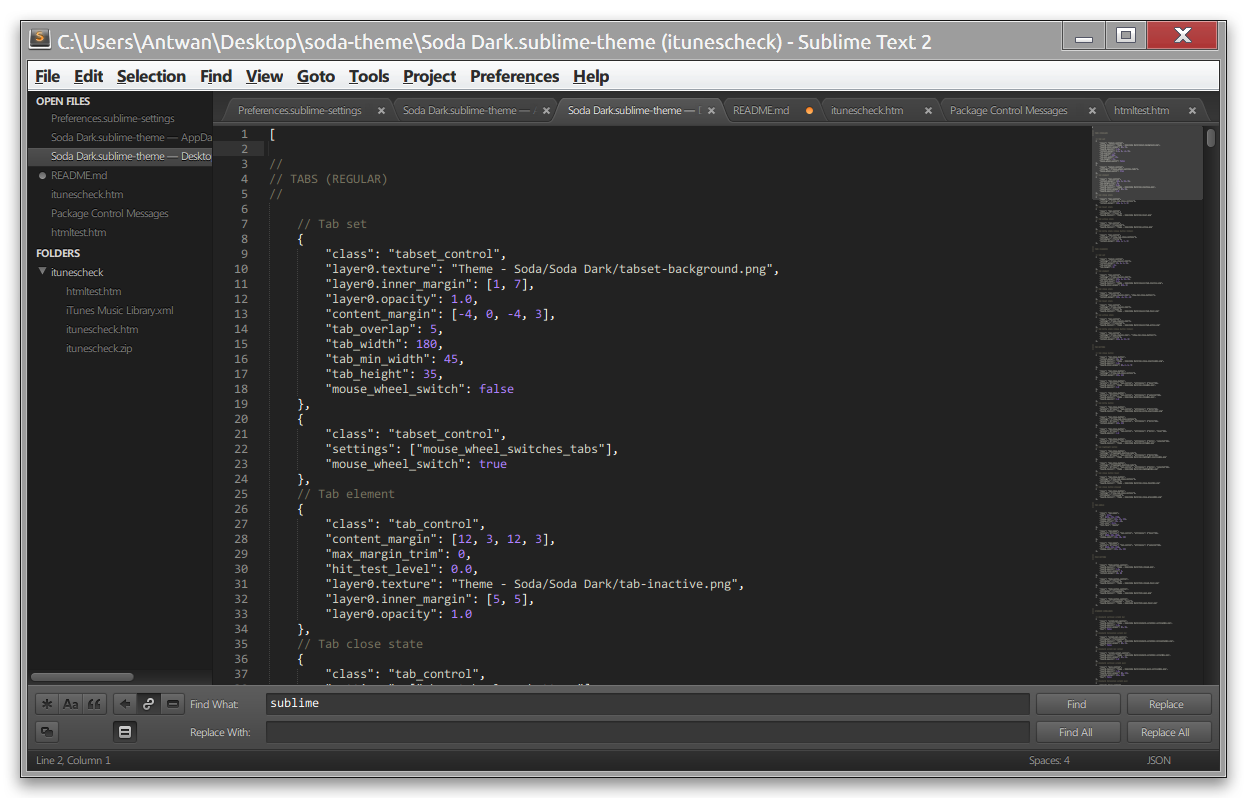Image resolution: width=1247 pixels, height=798 pixels.
Task: Click the "mouse_wheel_switch": false line
Action: (x=419, y=389)
